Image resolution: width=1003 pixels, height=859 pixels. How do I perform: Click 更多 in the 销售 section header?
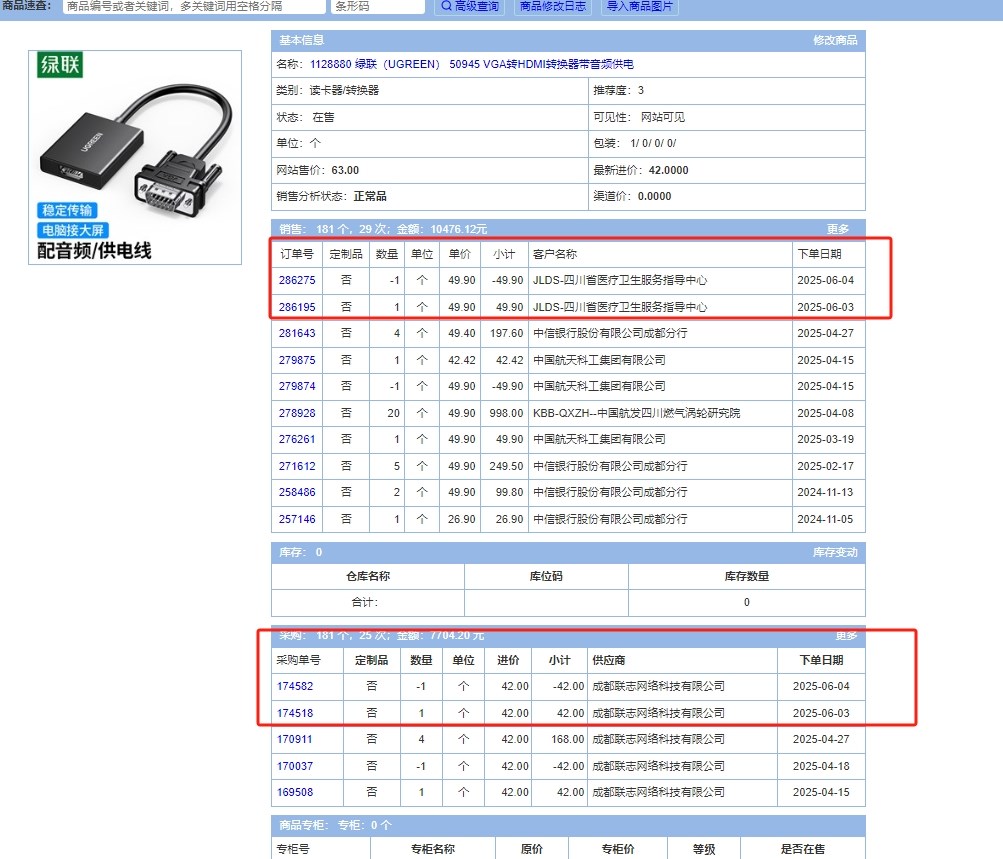pos(837,229)
